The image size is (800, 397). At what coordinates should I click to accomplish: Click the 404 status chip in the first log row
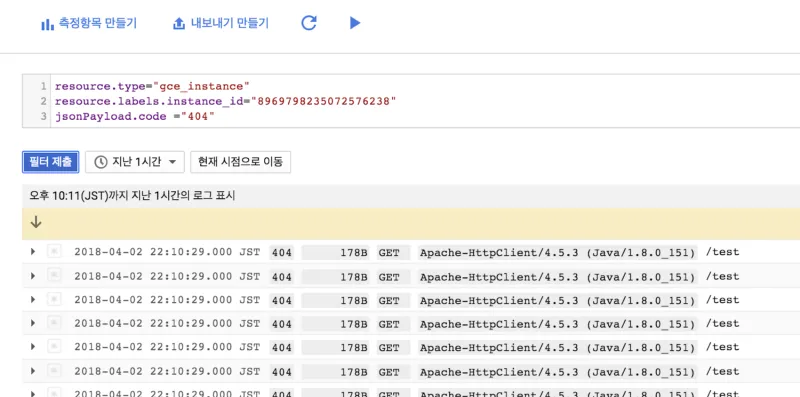[x=282, y=252]
